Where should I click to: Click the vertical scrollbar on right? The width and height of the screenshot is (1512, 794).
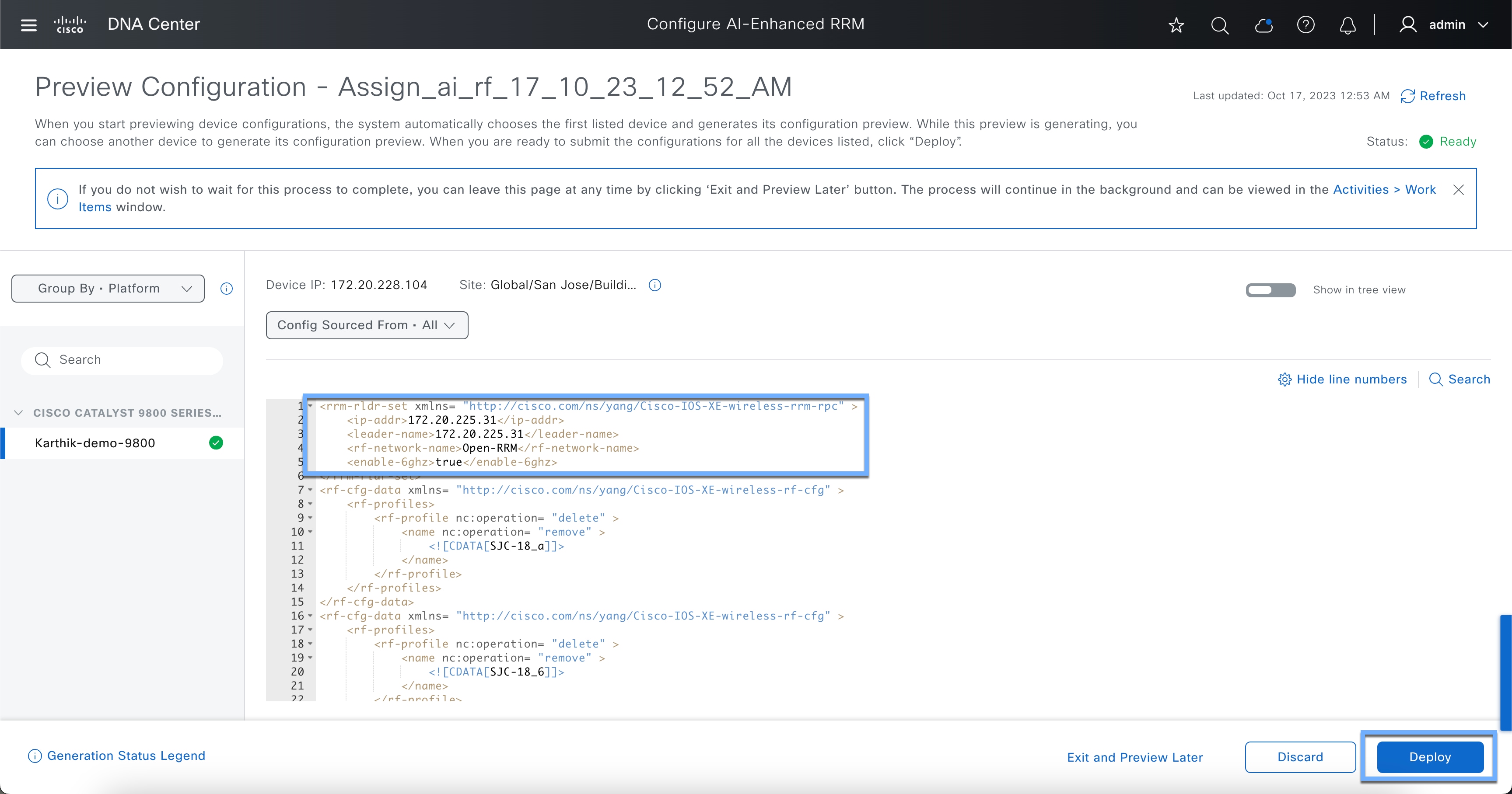point(1505,672)
